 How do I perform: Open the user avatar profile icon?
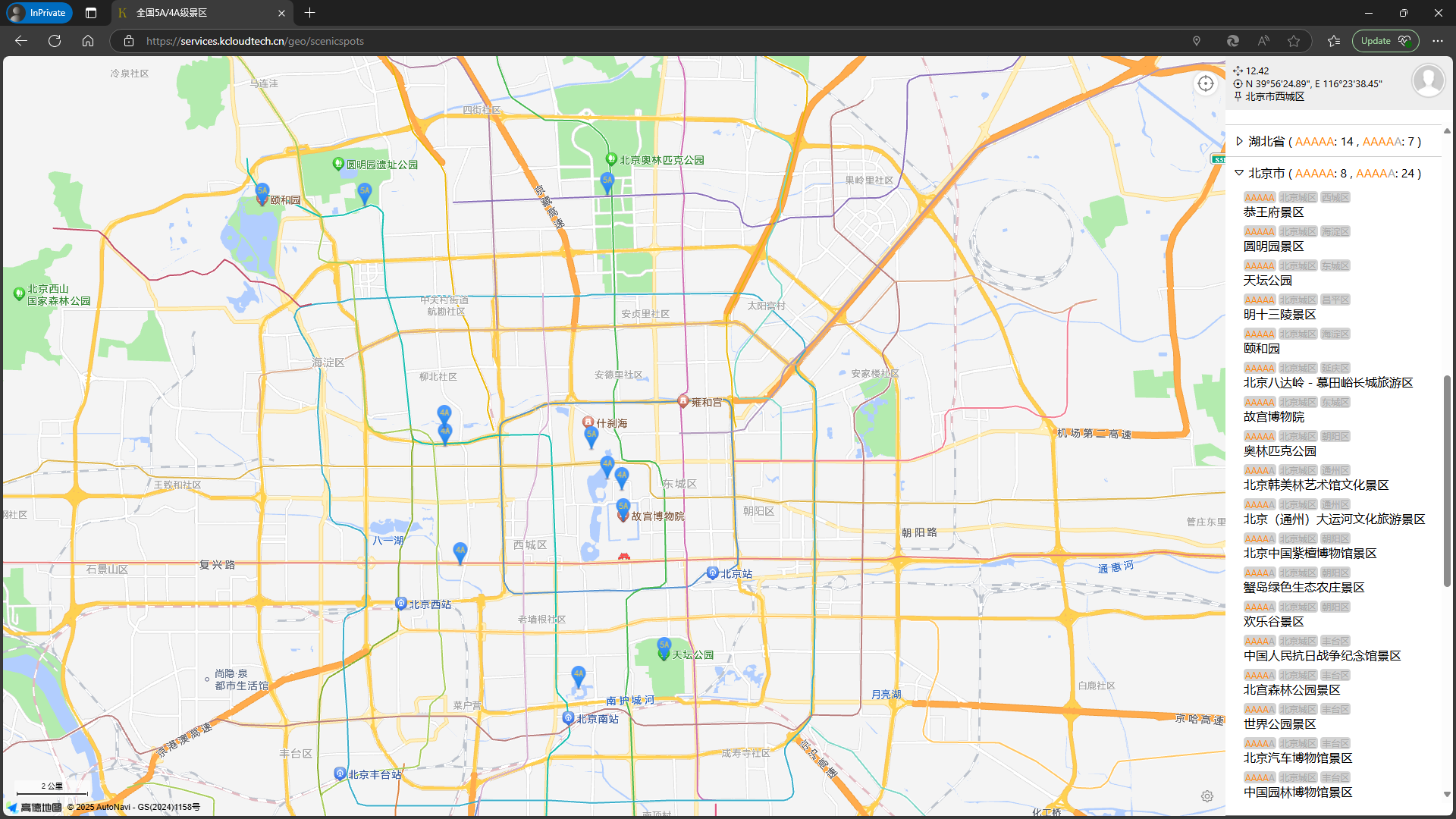1428,80
